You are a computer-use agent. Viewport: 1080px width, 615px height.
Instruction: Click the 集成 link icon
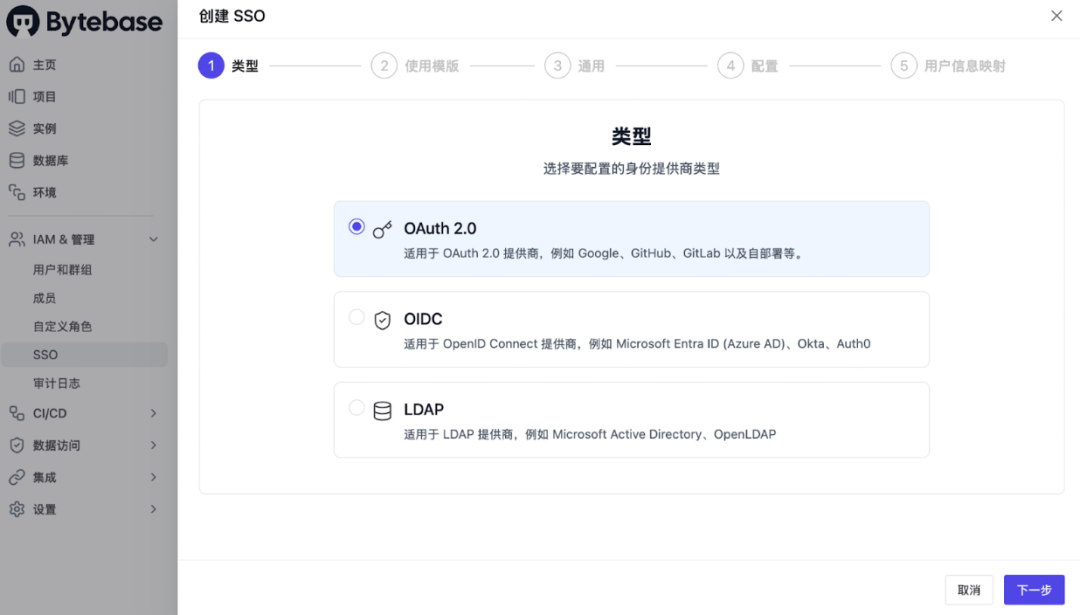(17, 477)
